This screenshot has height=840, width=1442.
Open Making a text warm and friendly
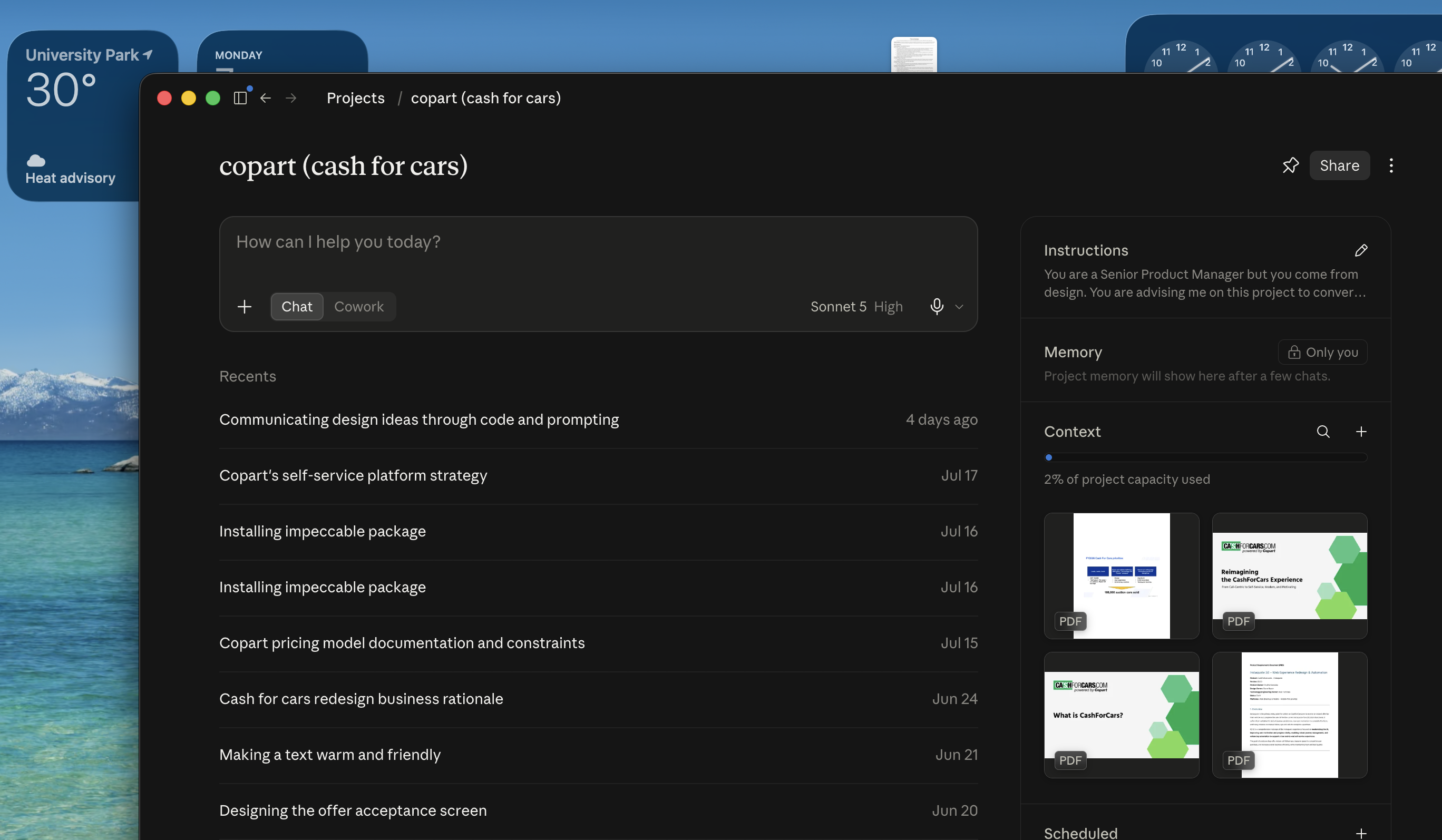click(x=598, y=755)
